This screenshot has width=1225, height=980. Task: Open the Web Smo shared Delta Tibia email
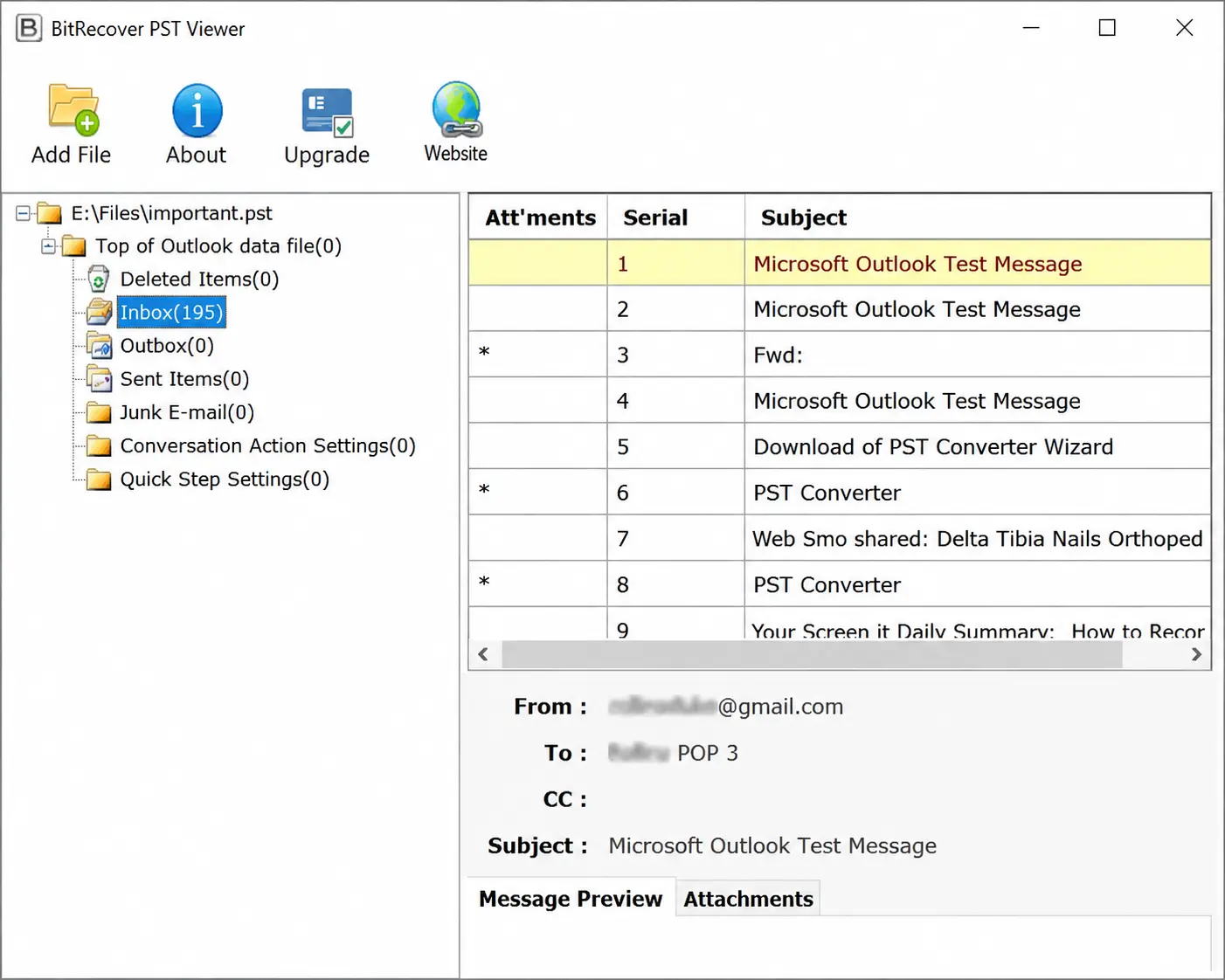[x=978, y=539]
